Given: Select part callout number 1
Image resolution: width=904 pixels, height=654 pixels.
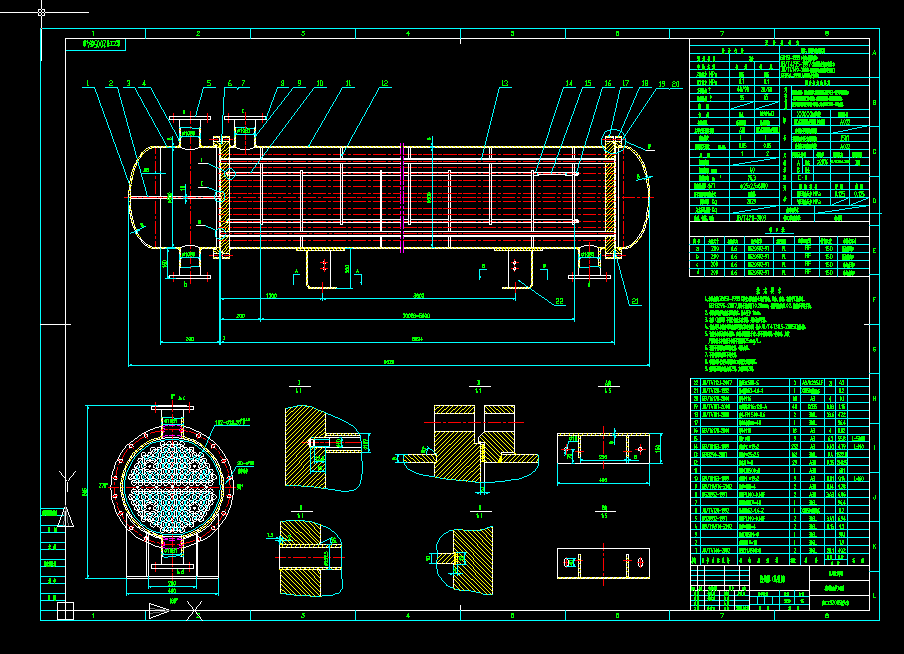Looking at the screenshot, I should click(88, 84).
